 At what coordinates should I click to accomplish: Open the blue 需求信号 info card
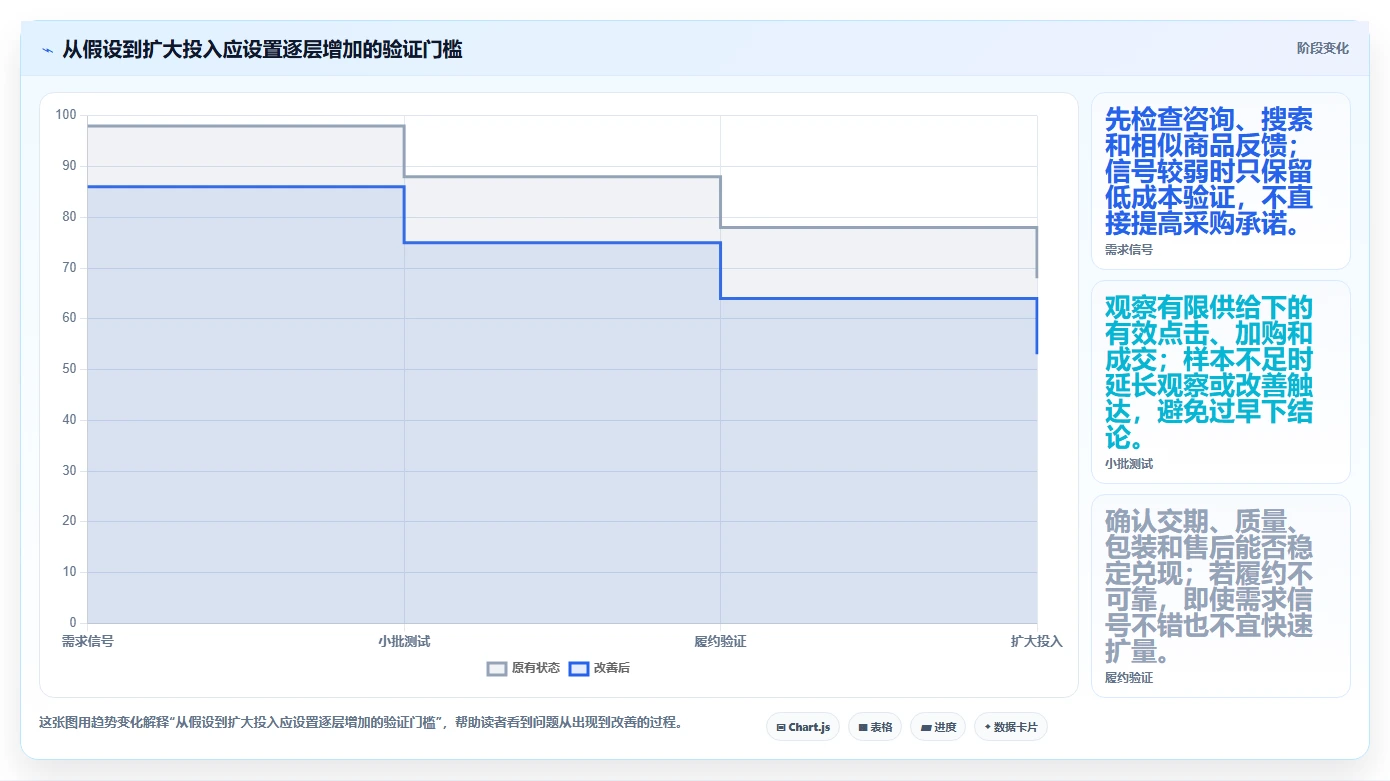[x=1220, y=181]
